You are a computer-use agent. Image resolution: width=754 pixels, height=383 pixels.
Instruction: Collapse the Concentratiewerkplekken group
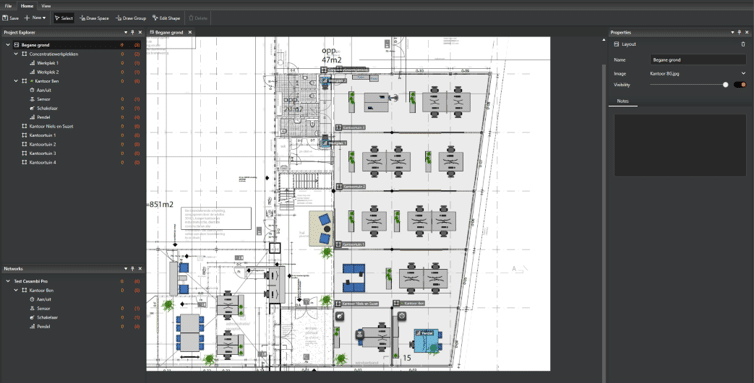16,54
